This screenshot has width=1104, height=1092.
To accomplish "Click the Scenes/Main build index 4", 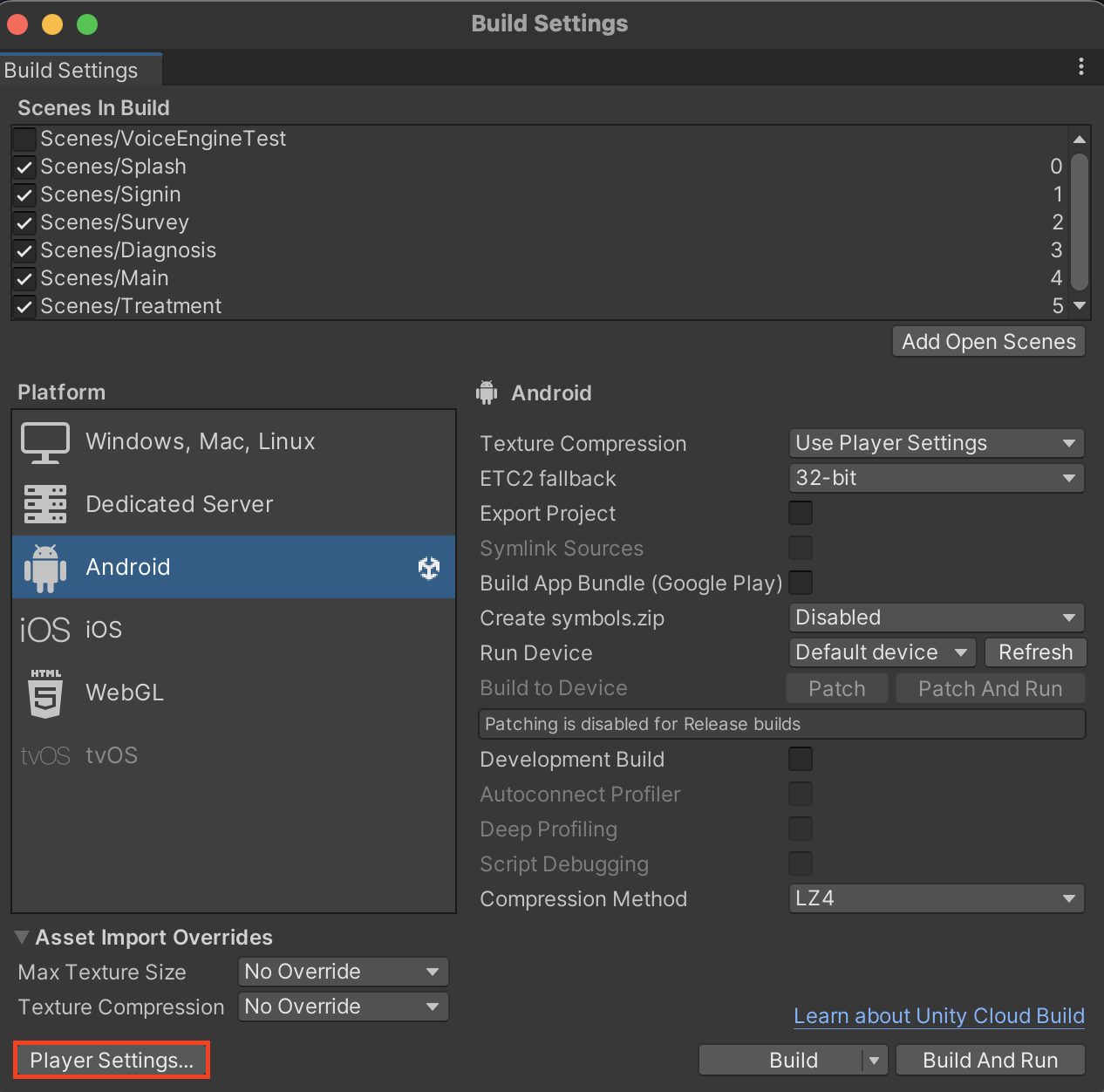I will click(x=1057, y=278).
